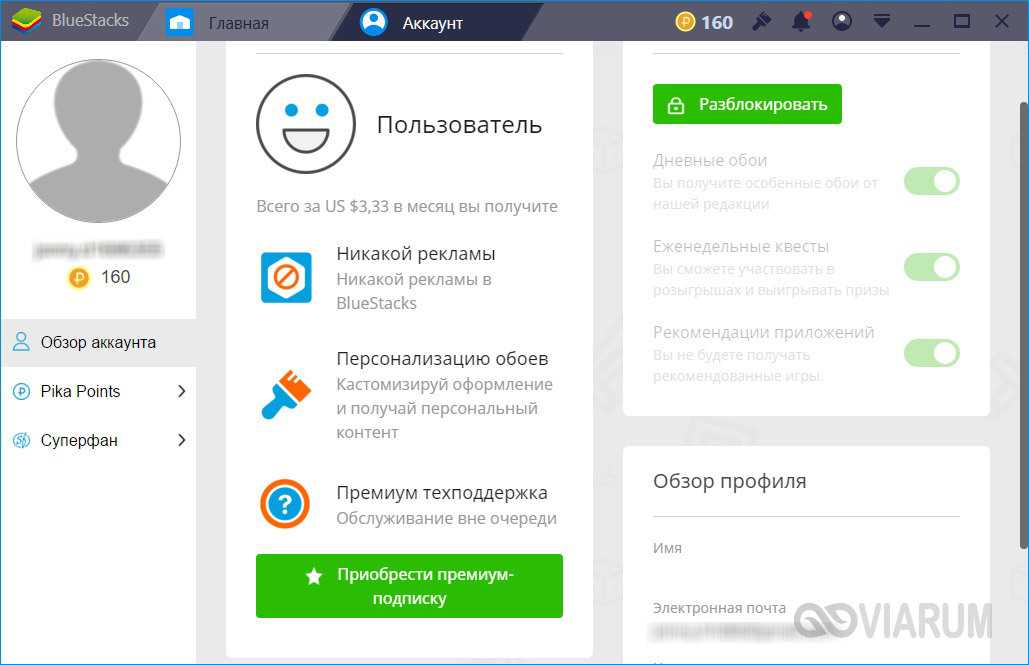Click the account profile icon in title bar

coord(842,22)
